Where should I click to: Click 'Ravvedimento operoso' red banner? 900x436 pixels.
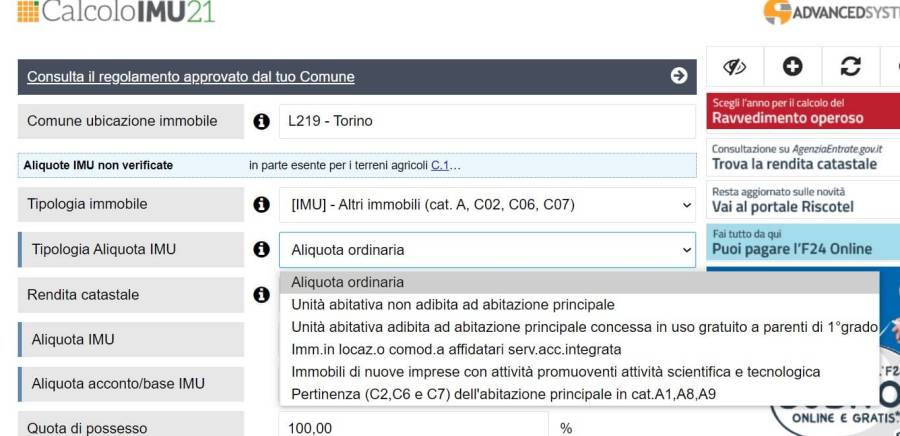[787, 118]
